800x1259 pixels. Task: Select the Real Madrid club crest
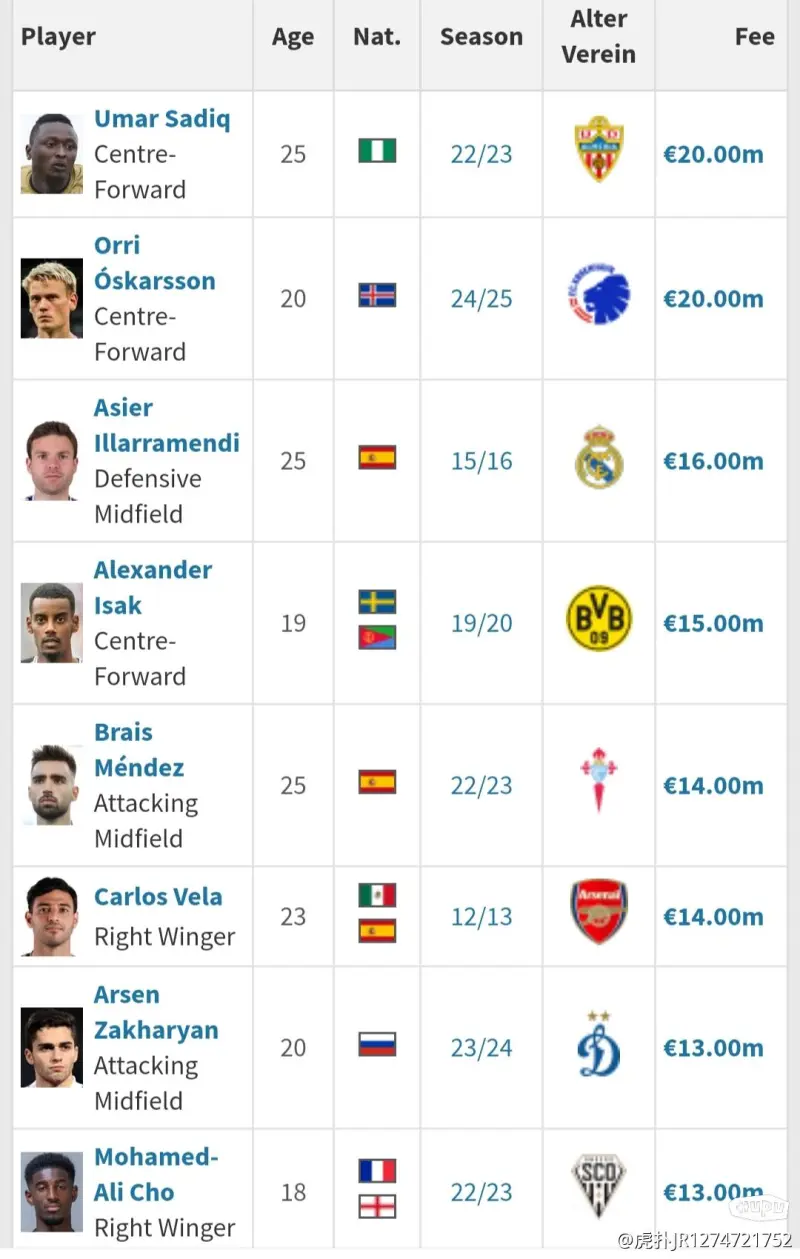tap(599, 460)
